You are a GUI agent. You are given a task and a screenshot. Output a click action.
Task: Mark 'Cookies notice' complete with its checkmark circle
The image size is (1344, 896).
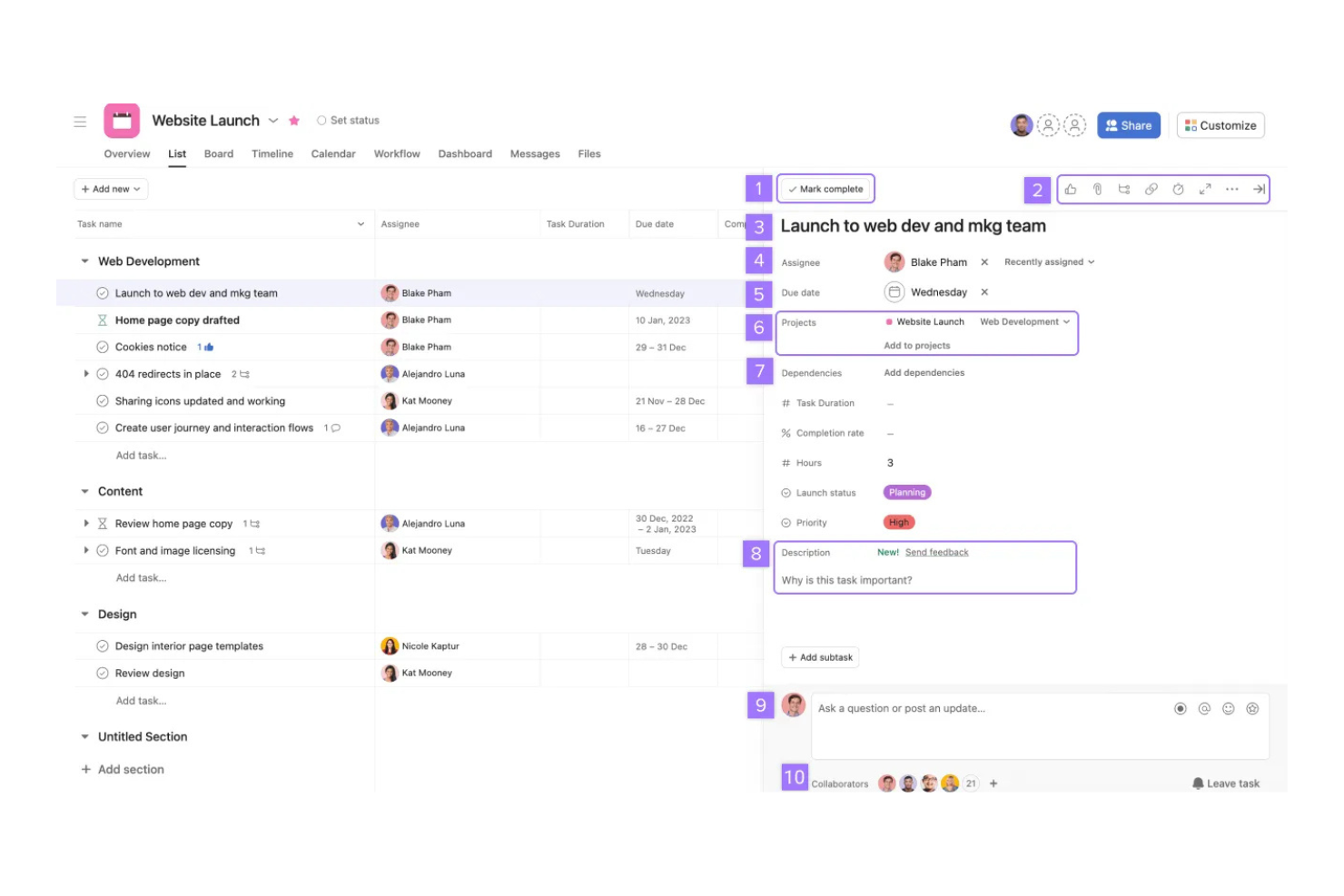102,346
